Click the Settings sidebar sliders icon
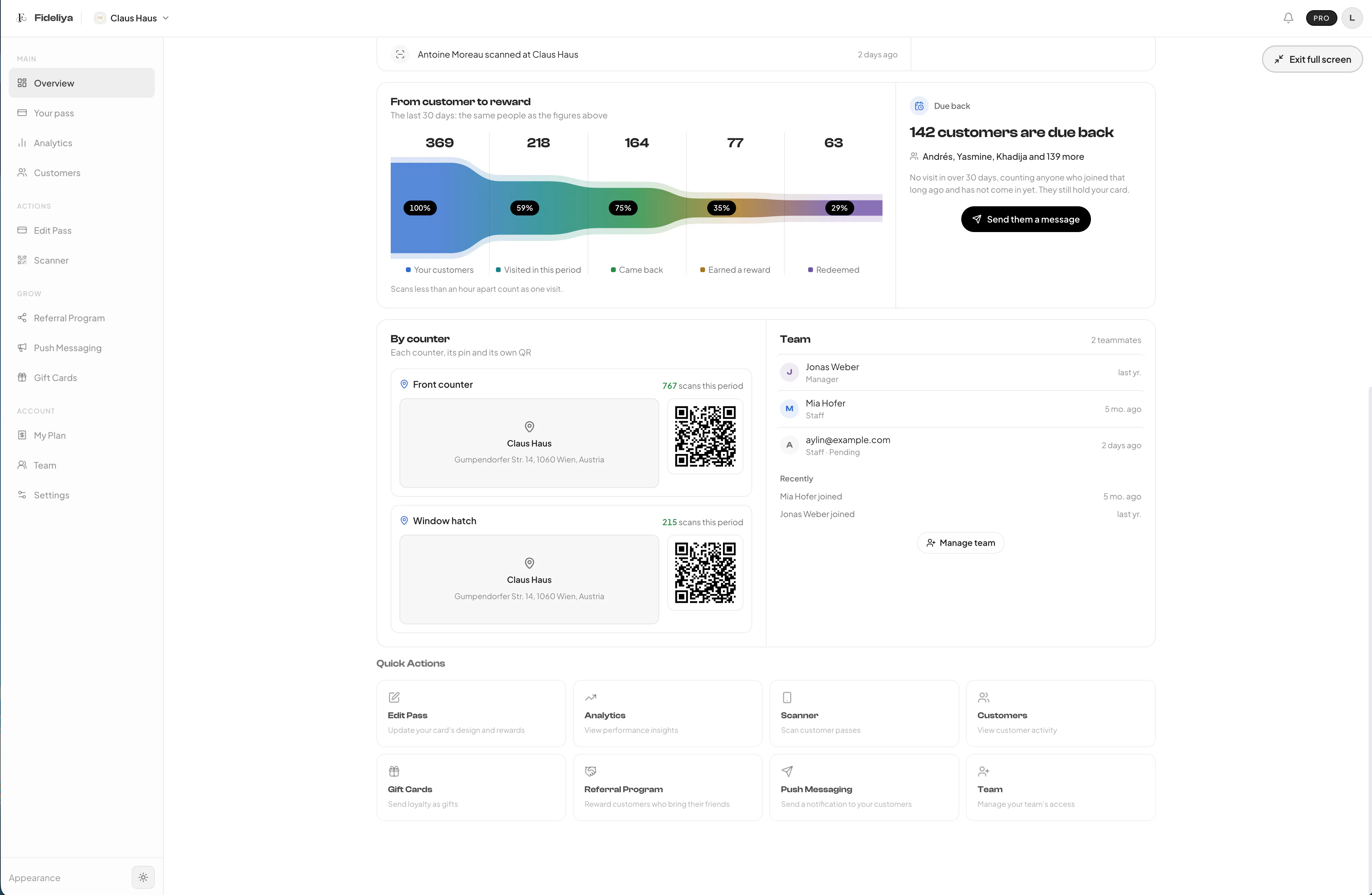The width and height of the screenshot is (1372, 895). (x=22, y=494)
